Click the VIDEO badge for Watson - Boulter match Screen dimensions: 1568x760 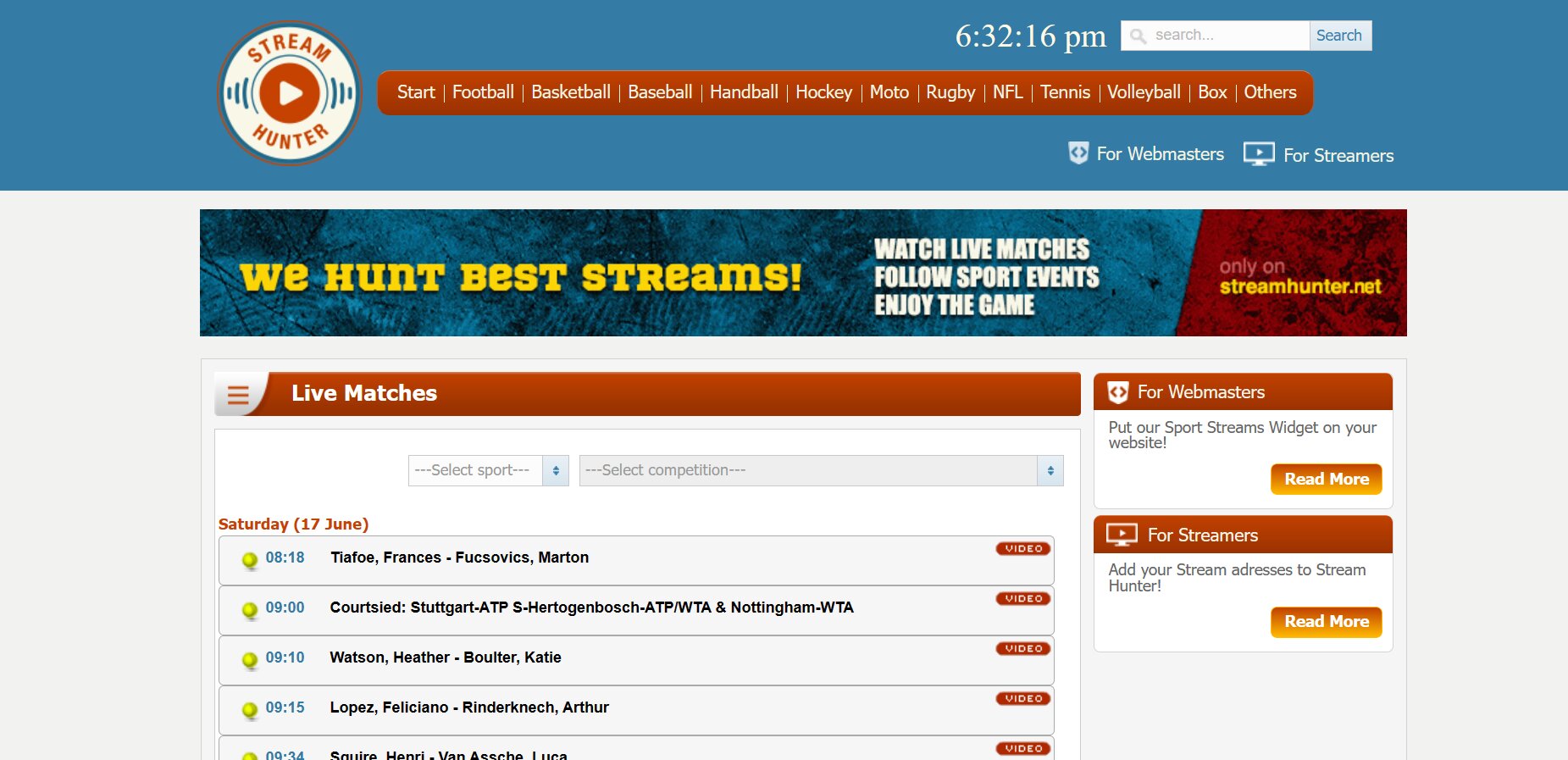pos(1023,649)
